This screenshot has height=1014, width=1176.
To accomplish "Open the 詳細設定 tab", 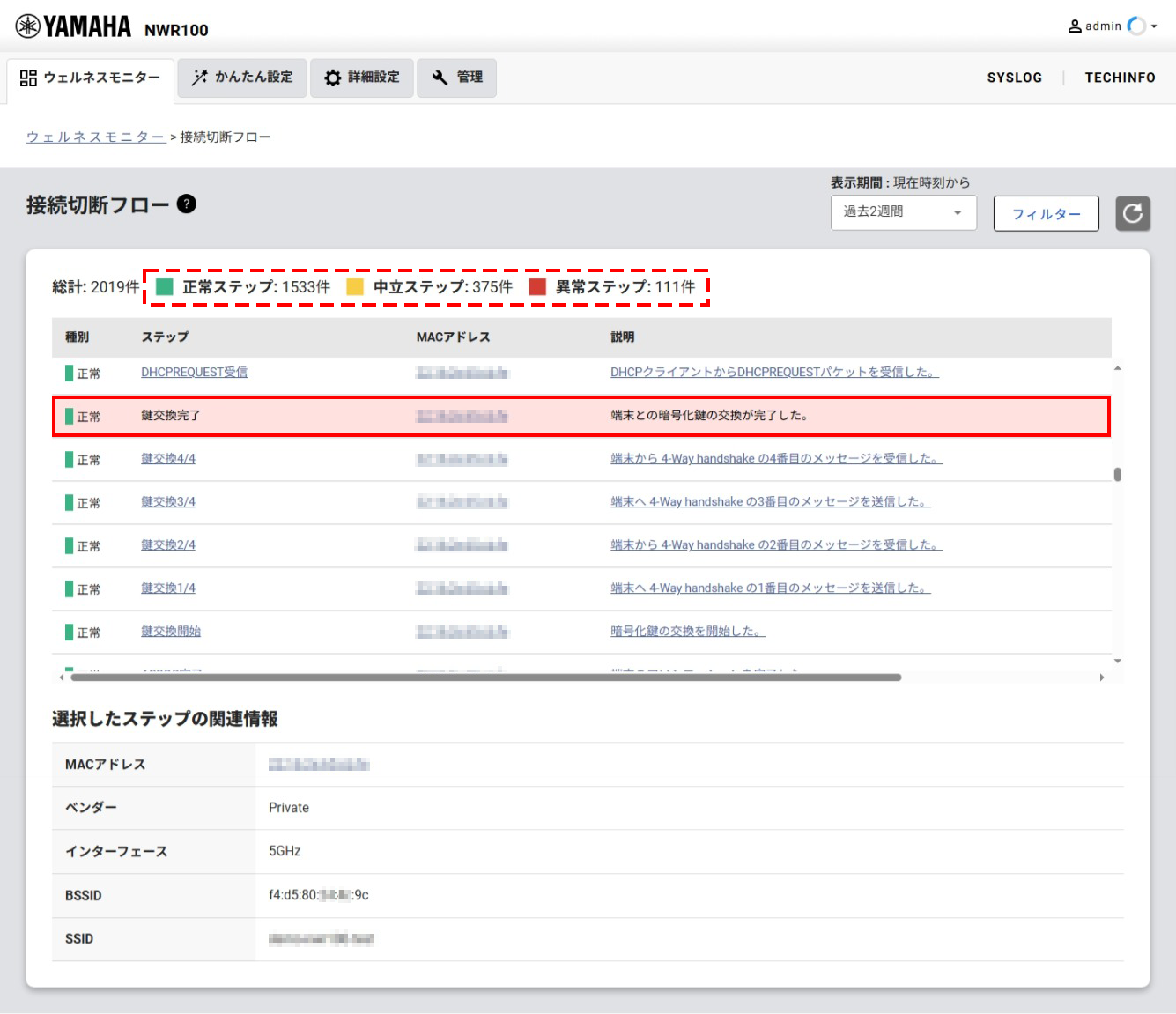I will tap(362, 78).
